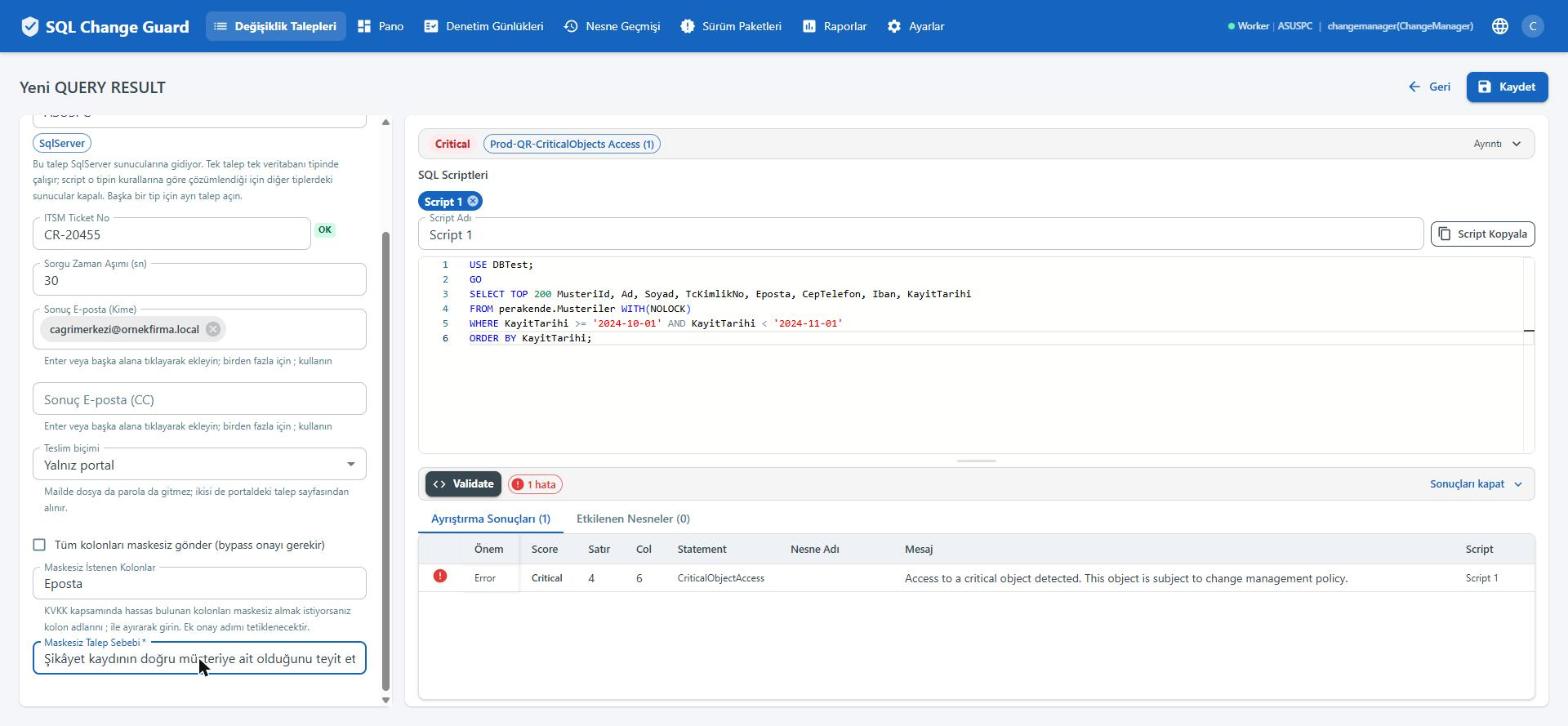Open Nesne Geçmişi menu
This screenshot has width=1568, height=726.
[612, 26]
